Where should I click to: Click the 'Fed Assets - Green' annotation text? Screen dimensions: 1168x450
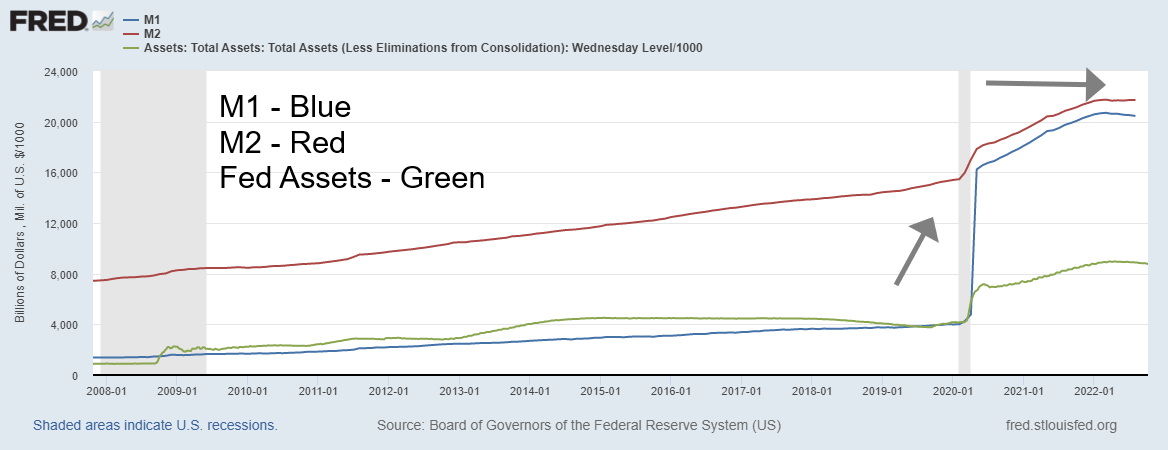(352, 179)
